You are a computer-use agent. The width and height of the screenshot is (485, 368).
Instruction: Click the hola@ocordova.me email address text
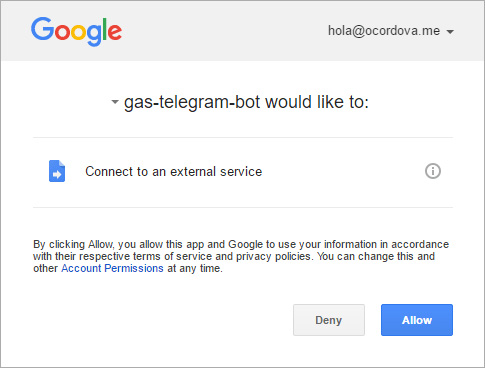point(384,31)
